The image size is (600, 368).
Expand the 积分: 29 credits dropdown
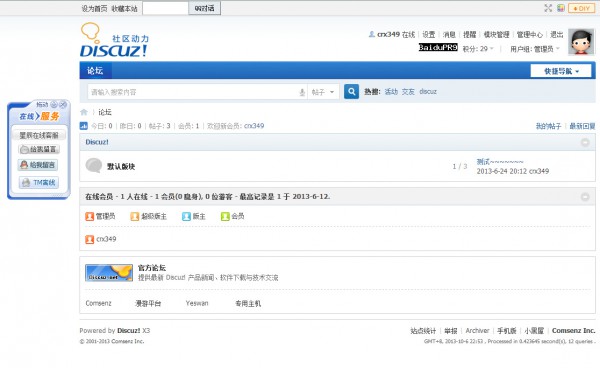478,49
